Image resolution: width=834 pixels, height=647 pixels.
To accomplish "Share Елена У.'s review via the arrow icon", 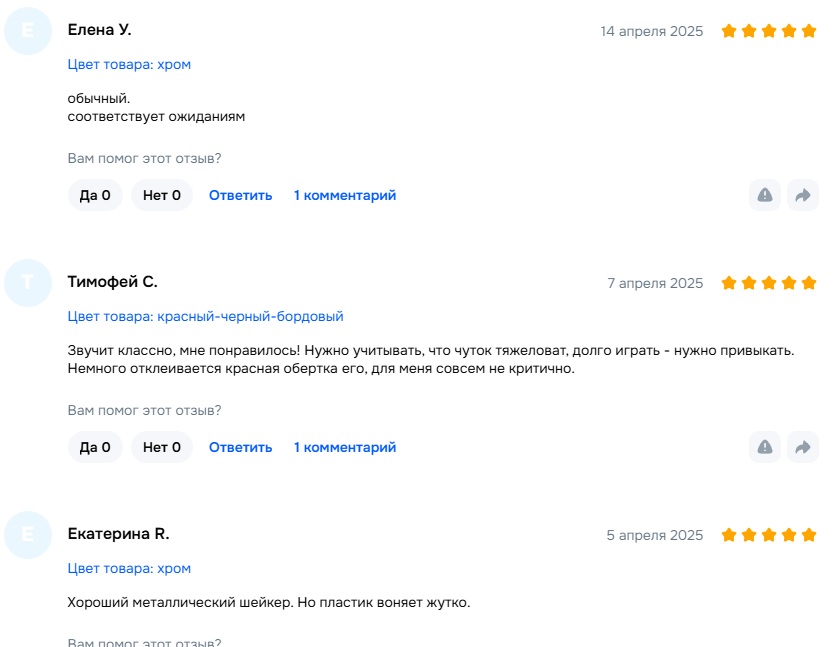I will [802, 195].
